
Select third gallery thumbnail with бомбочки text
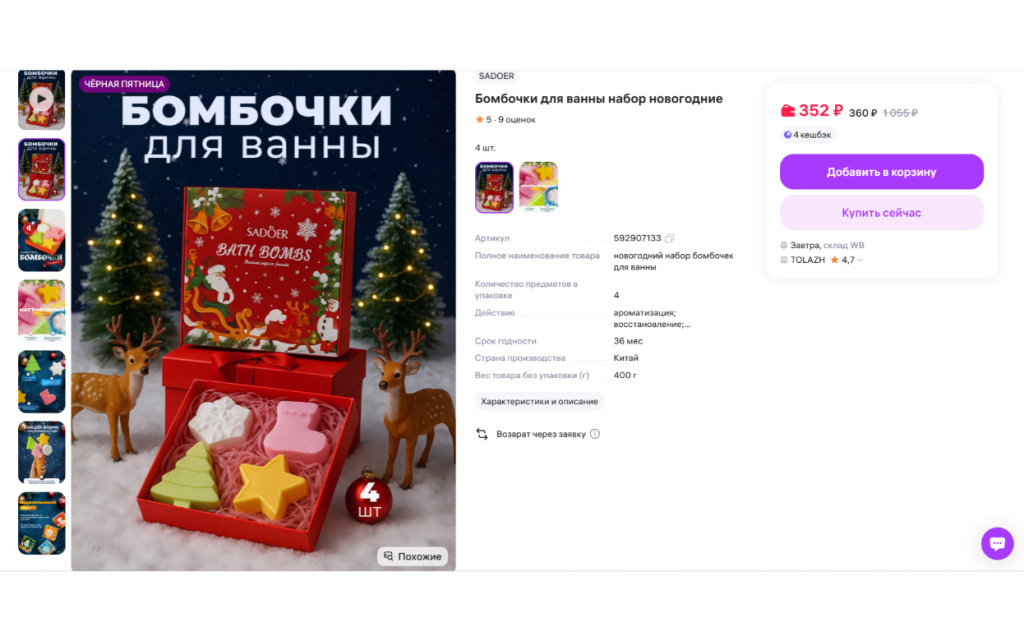click(x=41, y=240)
